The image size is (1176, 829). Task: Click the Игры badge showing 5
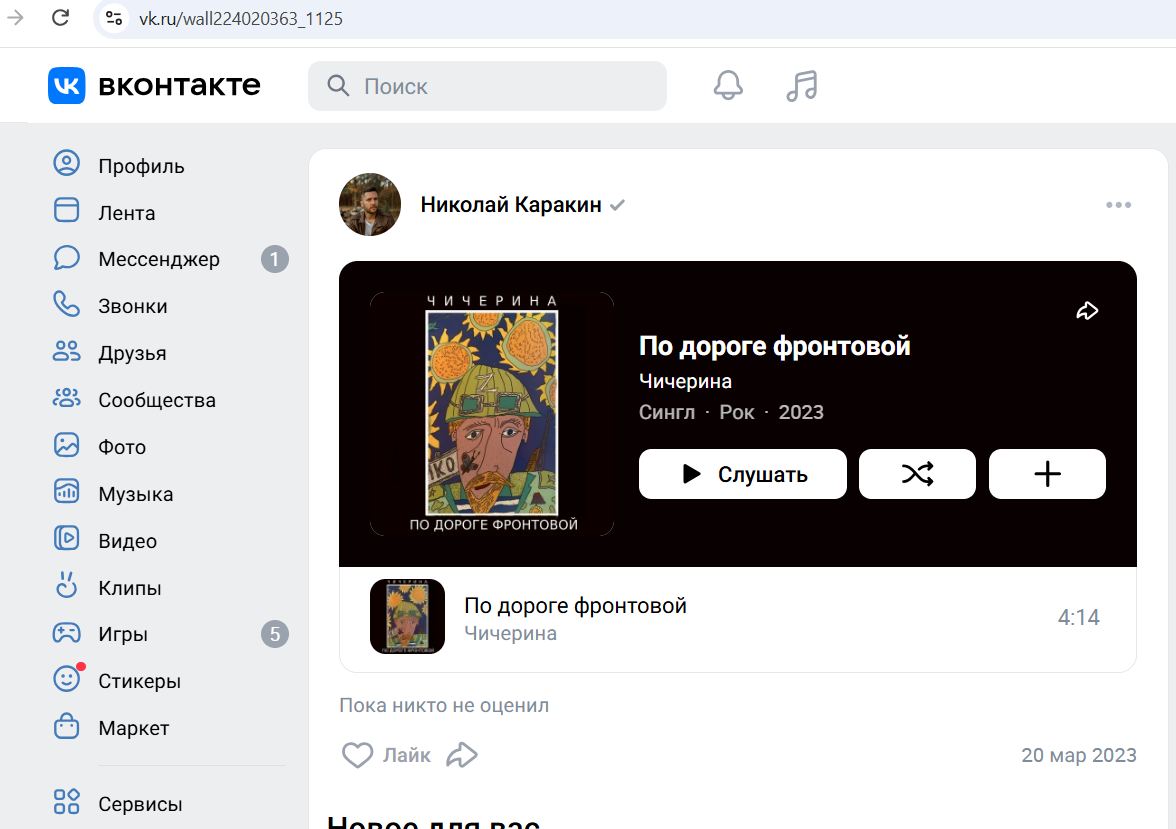(x=274, y=634)
